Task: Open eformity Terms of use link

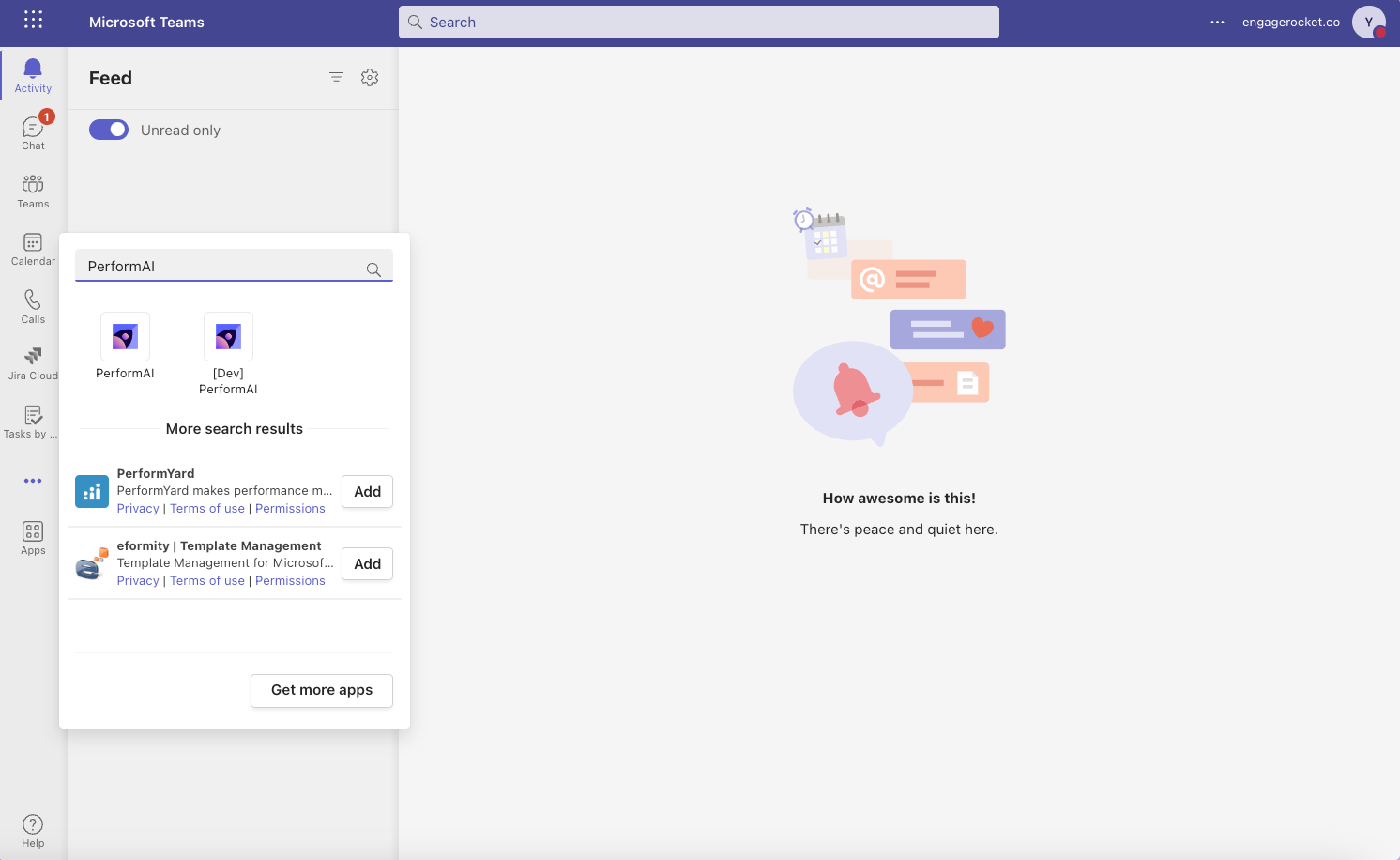Action: [207, 580]
